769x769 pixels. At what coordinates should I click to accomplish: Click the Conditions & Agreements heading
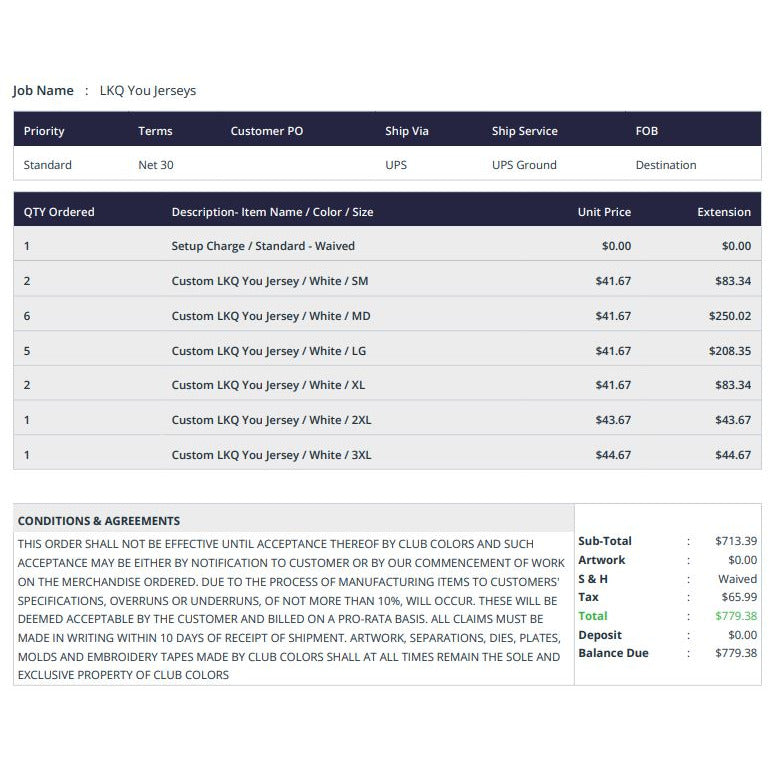[x=99, y=521]
